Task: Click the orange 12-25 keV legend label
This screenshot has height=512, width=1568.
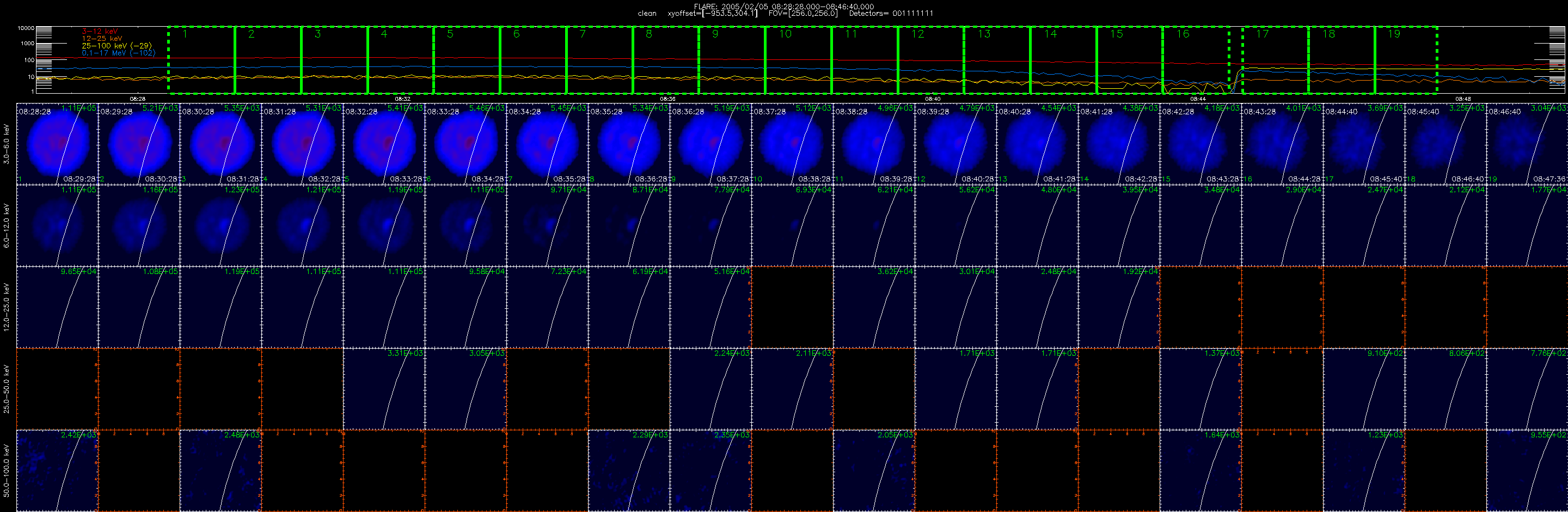Action: (x=102, y=38)
